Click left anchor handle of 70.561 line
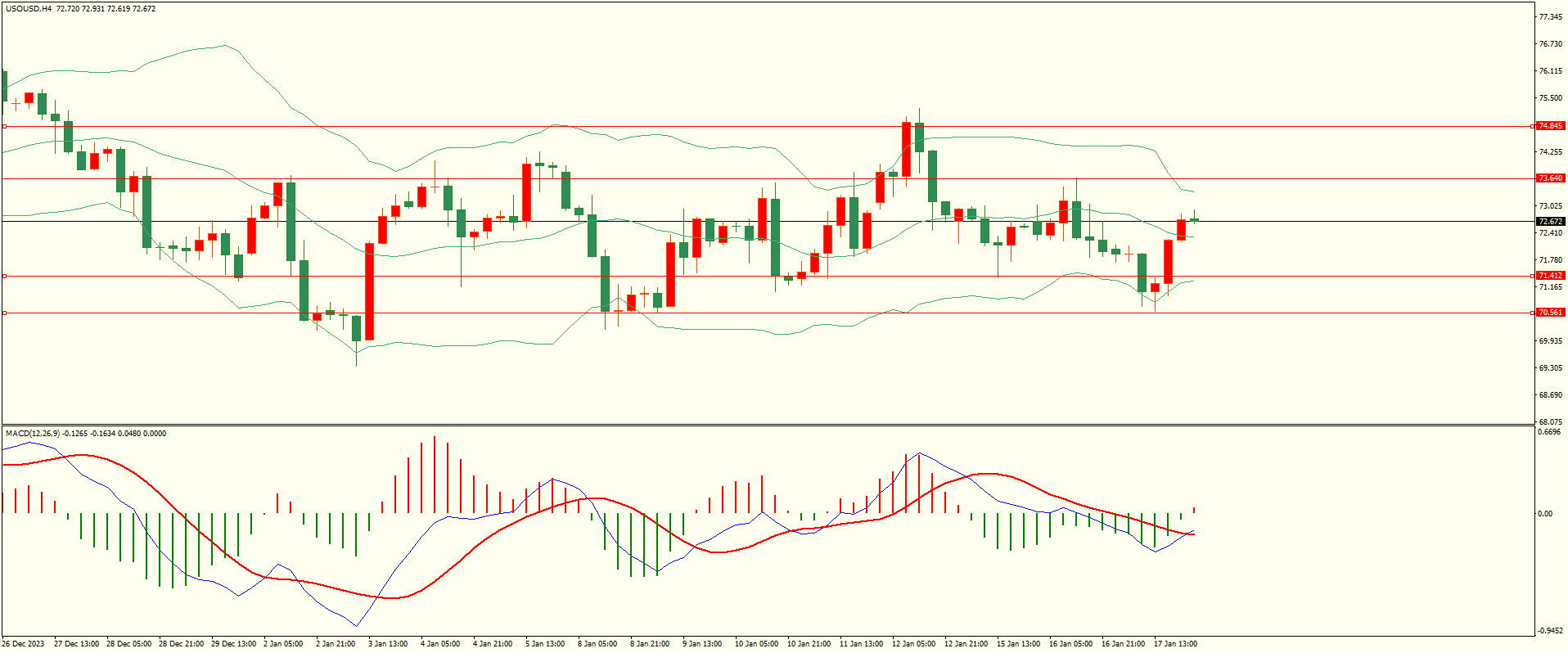The image size is (1568, 653). click(4, 313)
